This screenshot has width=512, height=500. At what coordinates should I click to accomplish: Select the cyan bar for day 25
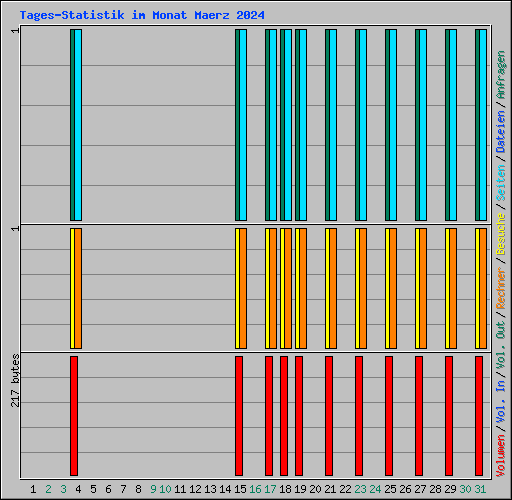pos(393,125)
